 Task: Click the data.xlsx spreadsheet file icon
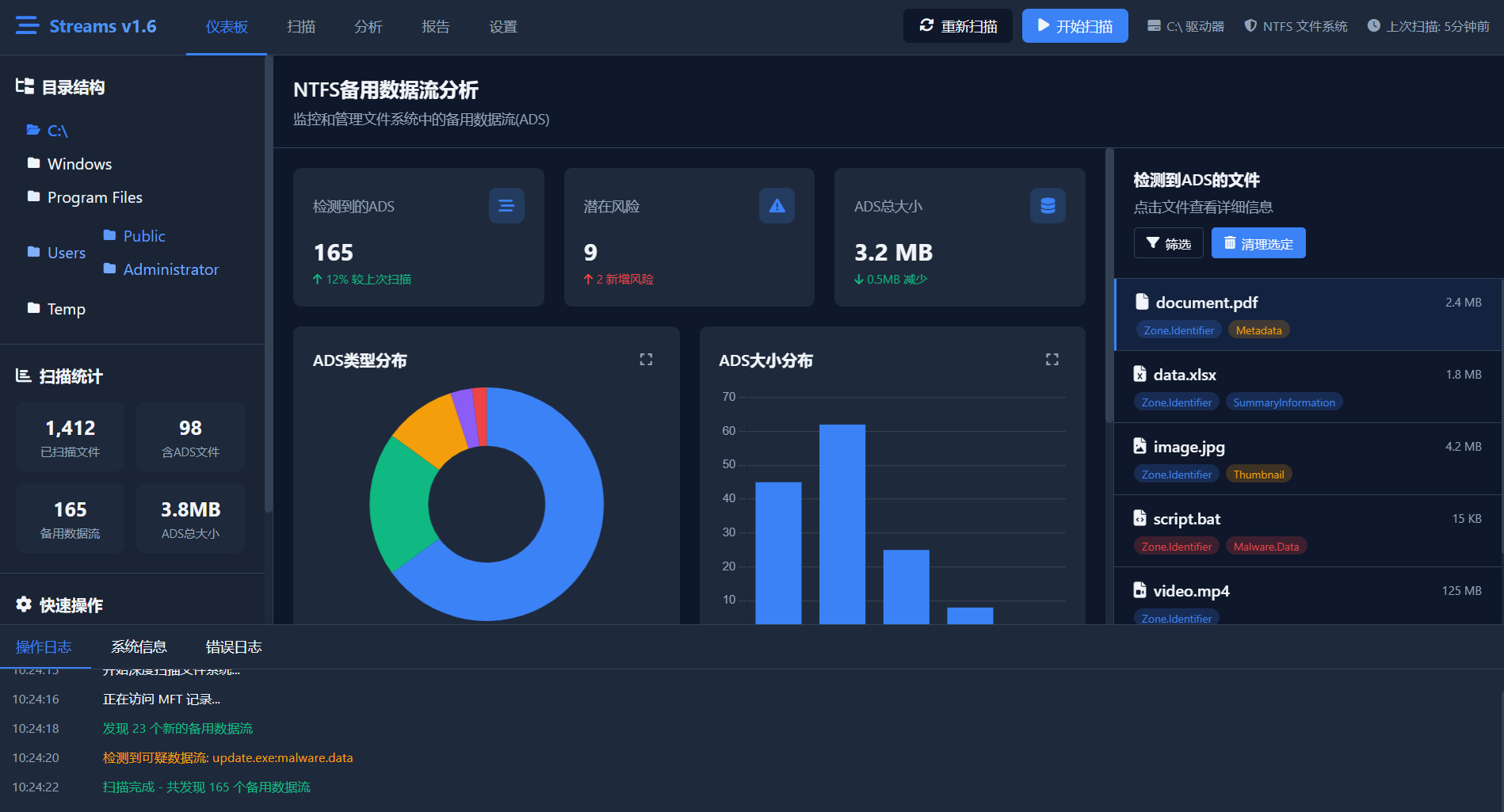[x=1139, y=374]
